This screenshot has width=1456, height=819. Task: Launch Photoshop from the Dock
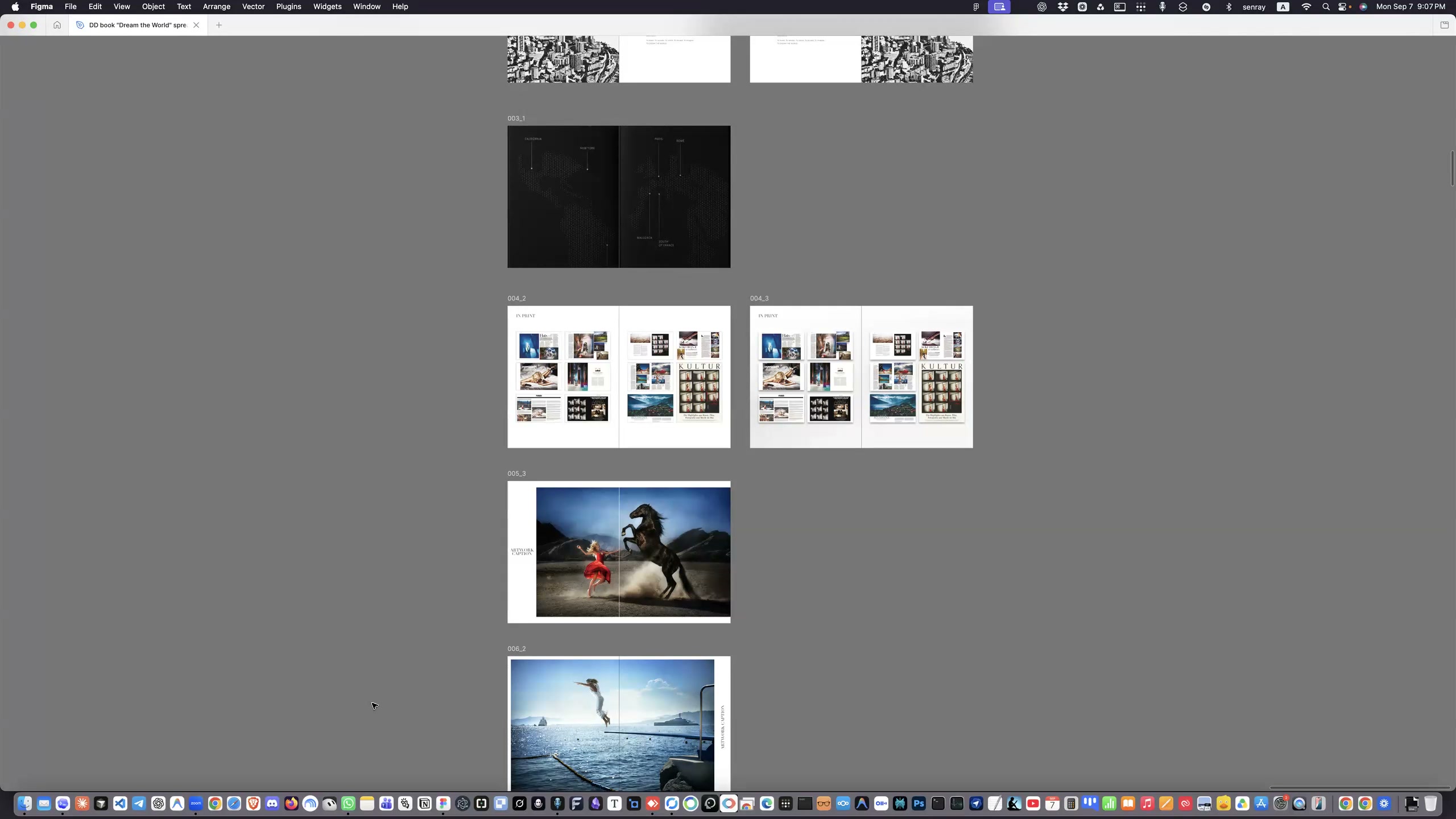click(x=919, y=803)
